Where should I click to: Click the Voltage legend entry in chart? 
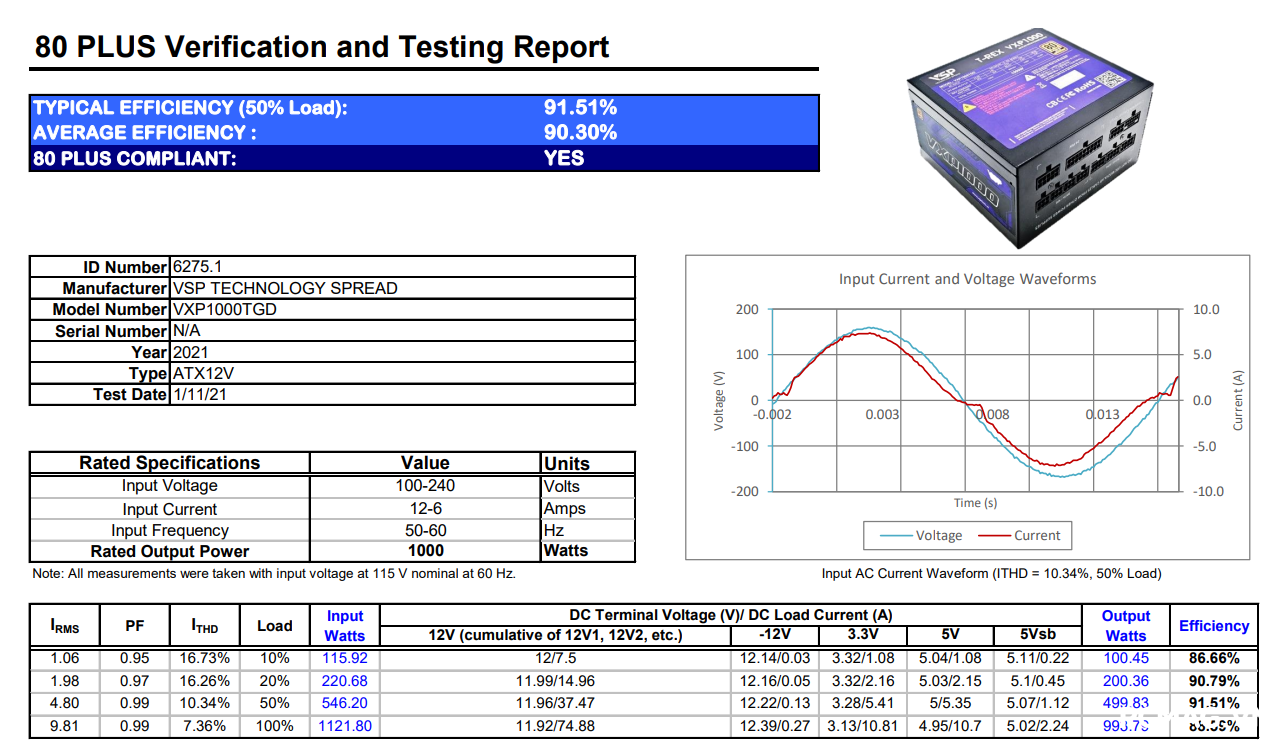click(x=925, y=535)
